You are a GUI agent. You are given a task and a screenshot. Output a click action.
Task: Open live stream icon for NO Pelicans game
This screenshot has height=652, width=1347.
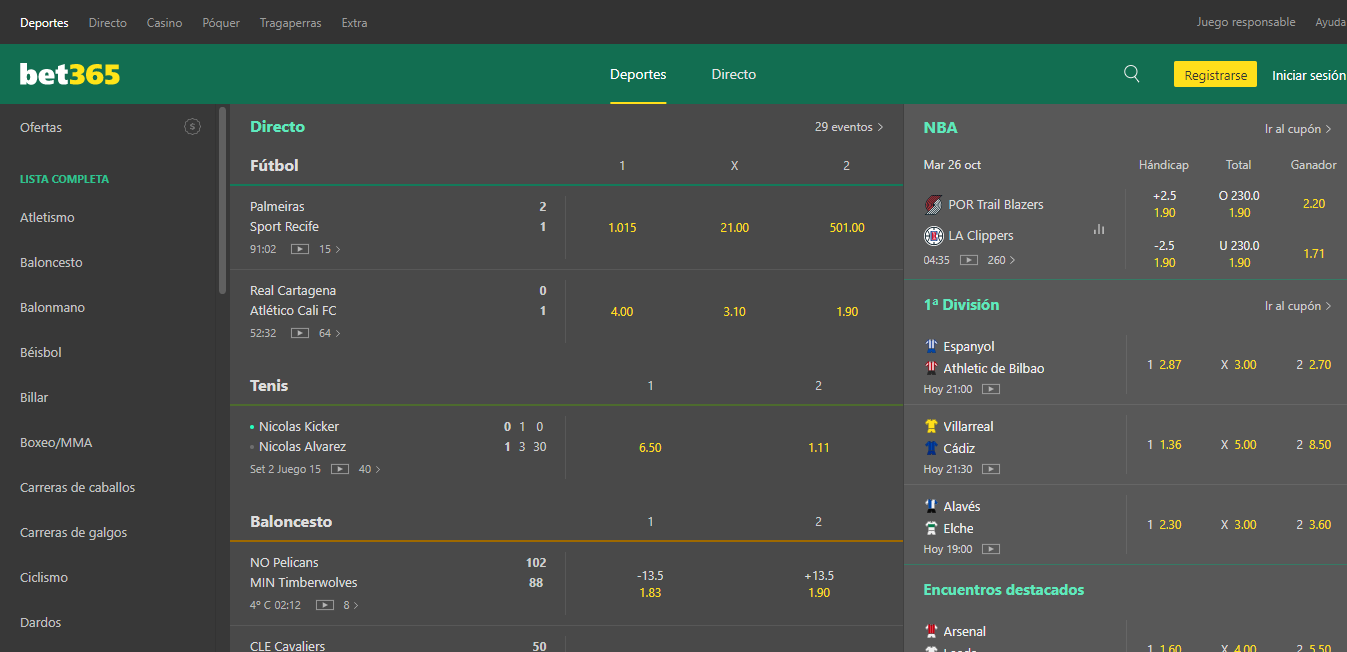pyautogui.click(x=325, y=605)
